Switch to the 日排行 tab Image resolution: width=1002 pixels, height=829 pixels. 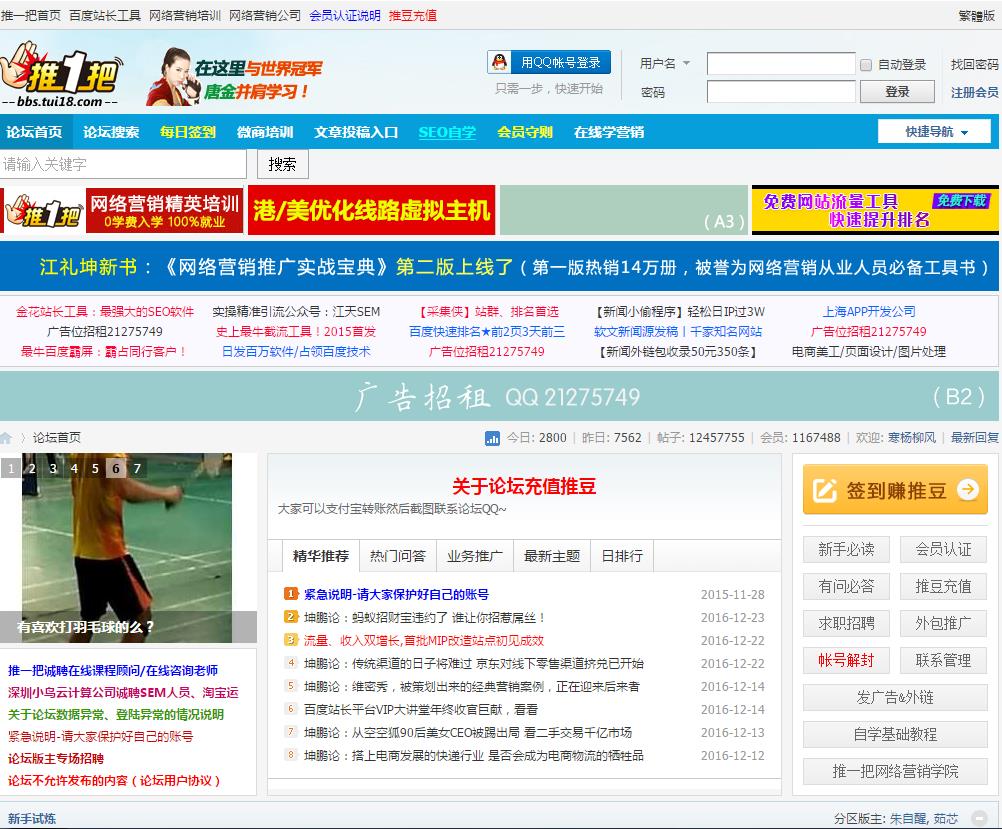[622, 556]
